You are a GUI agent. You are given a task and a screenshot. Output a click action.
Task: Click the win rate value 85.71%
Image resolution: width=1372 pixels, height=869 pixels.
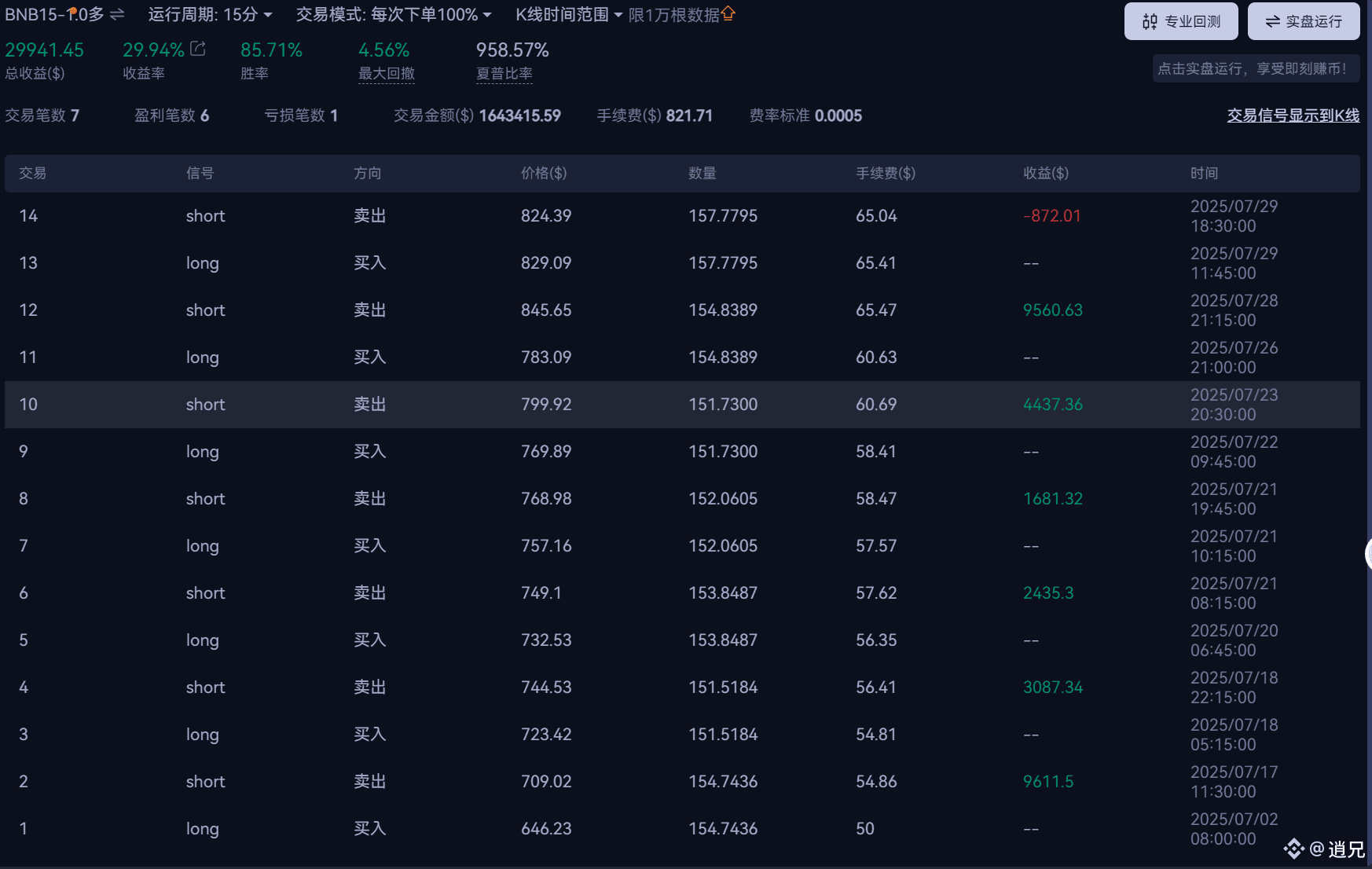point(271,49)
